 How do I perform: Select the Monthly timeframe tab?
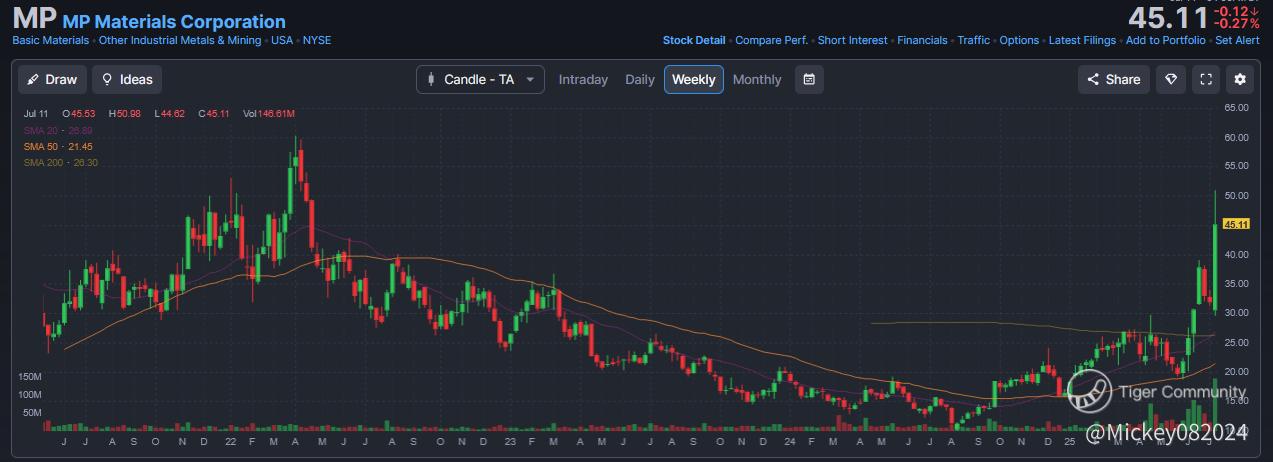[x=757, y=79]
